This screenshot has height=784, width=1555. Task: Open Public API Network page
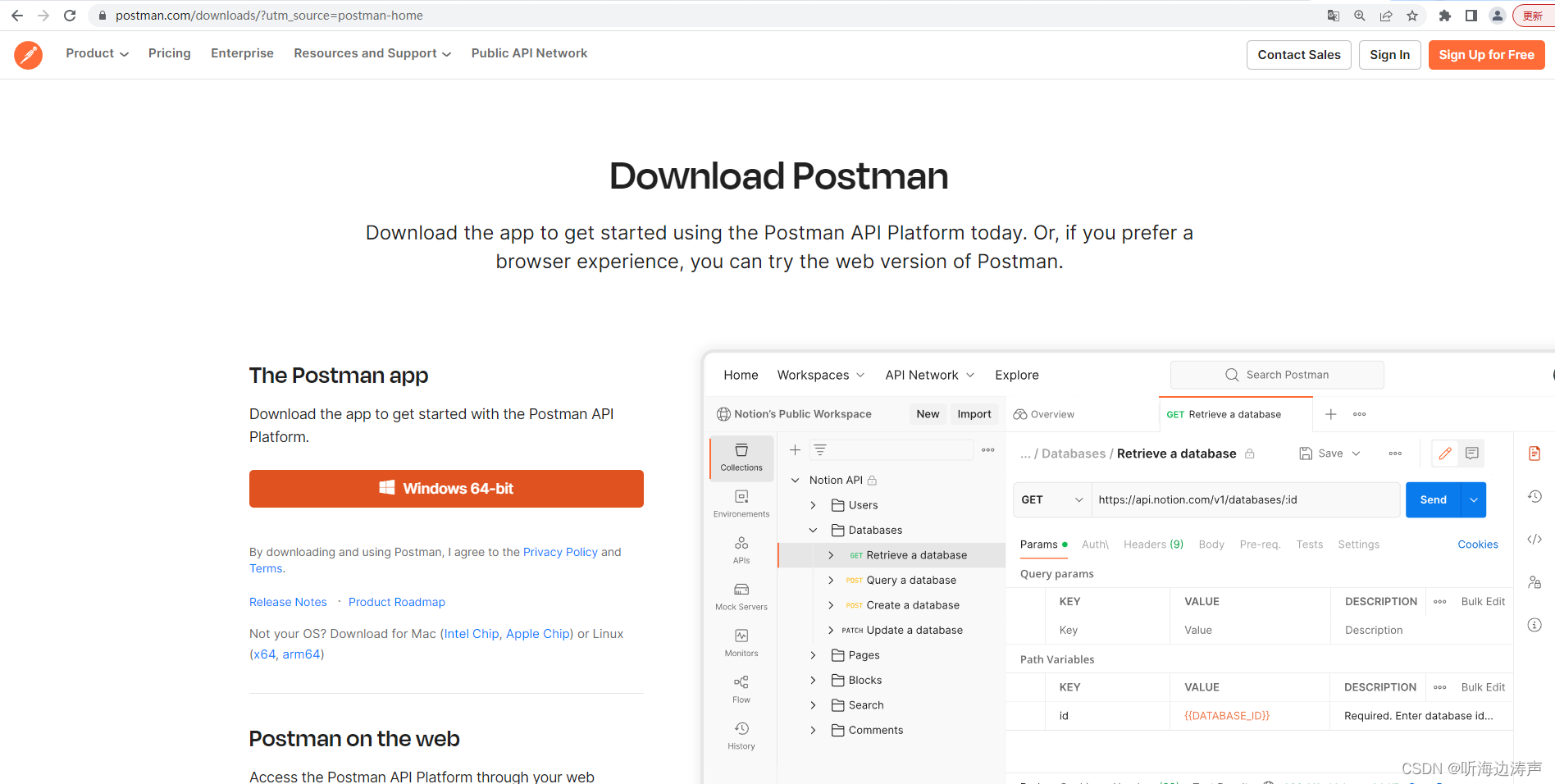point(529,53)
